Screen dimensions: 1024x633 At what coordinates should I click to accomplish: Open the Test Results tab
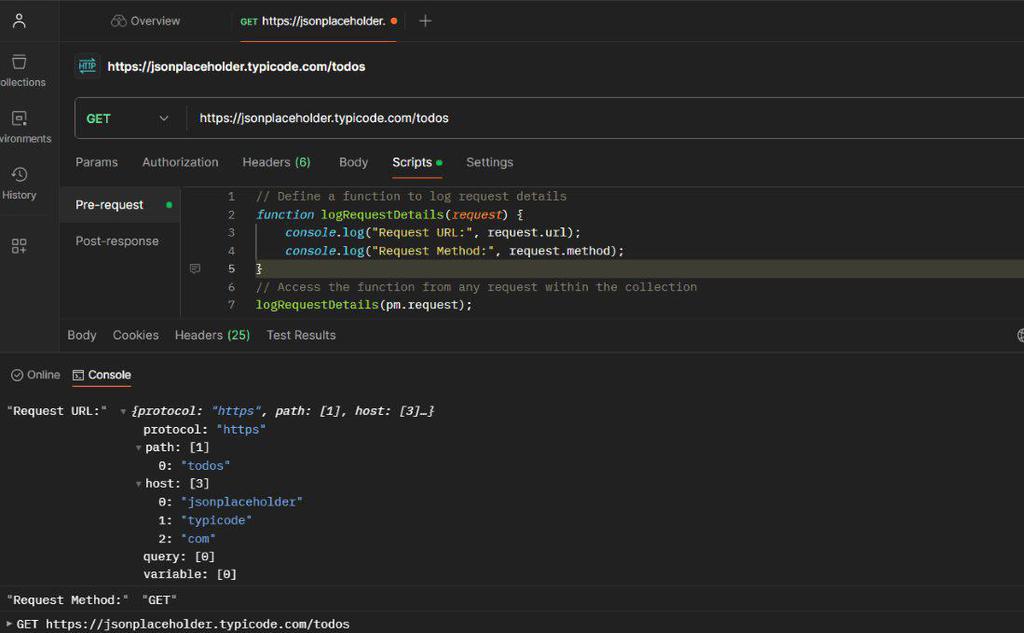pos(301,335)
